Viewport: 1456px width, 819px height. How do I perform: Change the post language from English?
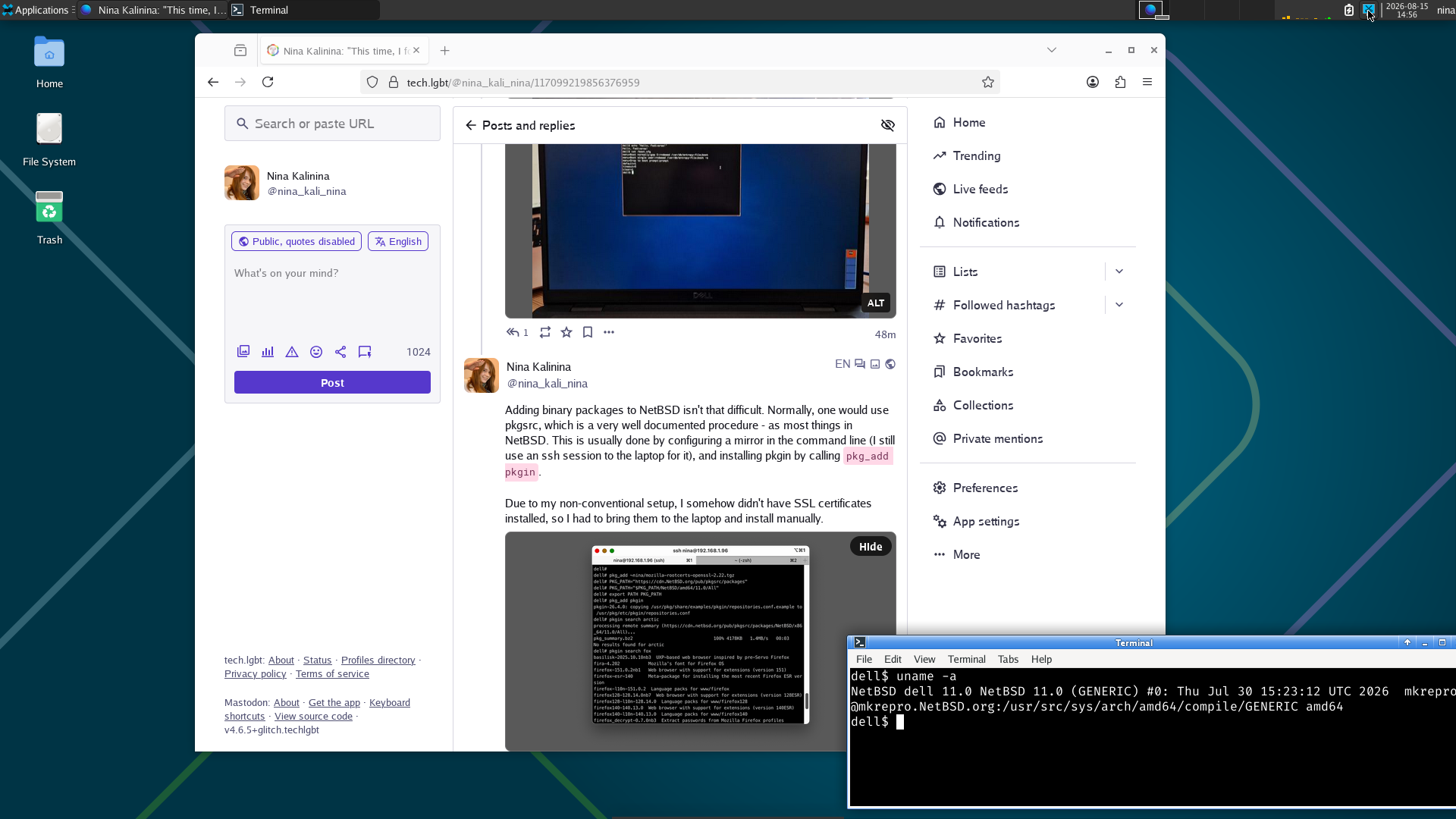tap(398, 241)
